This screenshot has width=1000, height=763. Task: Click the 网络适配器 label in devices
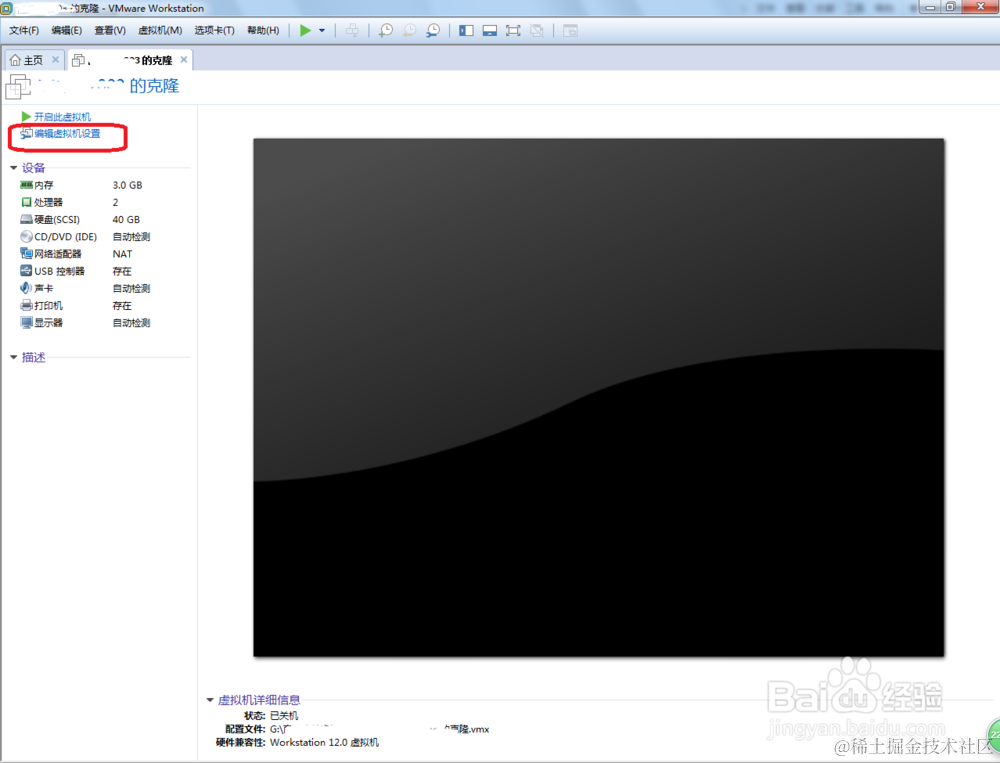coord(58,254)
